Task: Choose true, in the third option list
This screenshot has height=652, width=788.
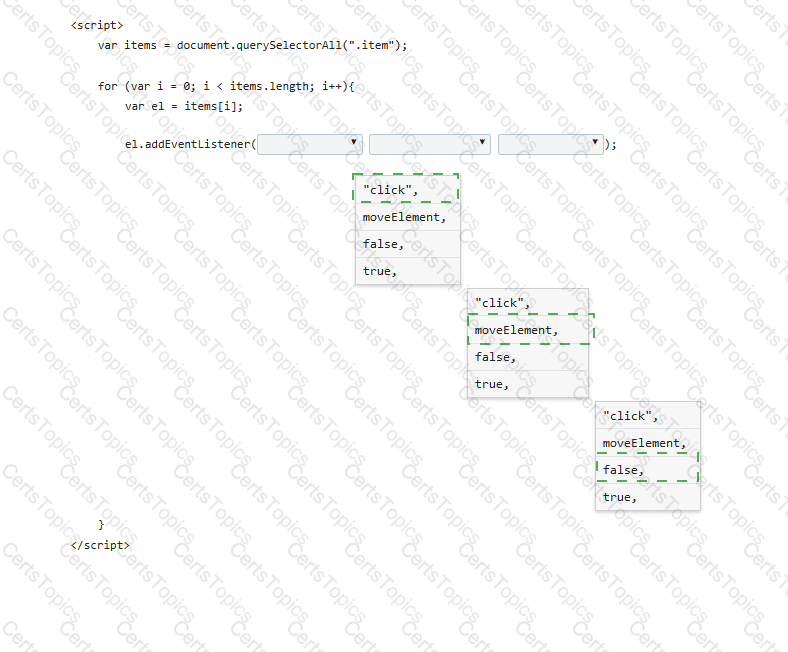Action: [x=648, y=497]
